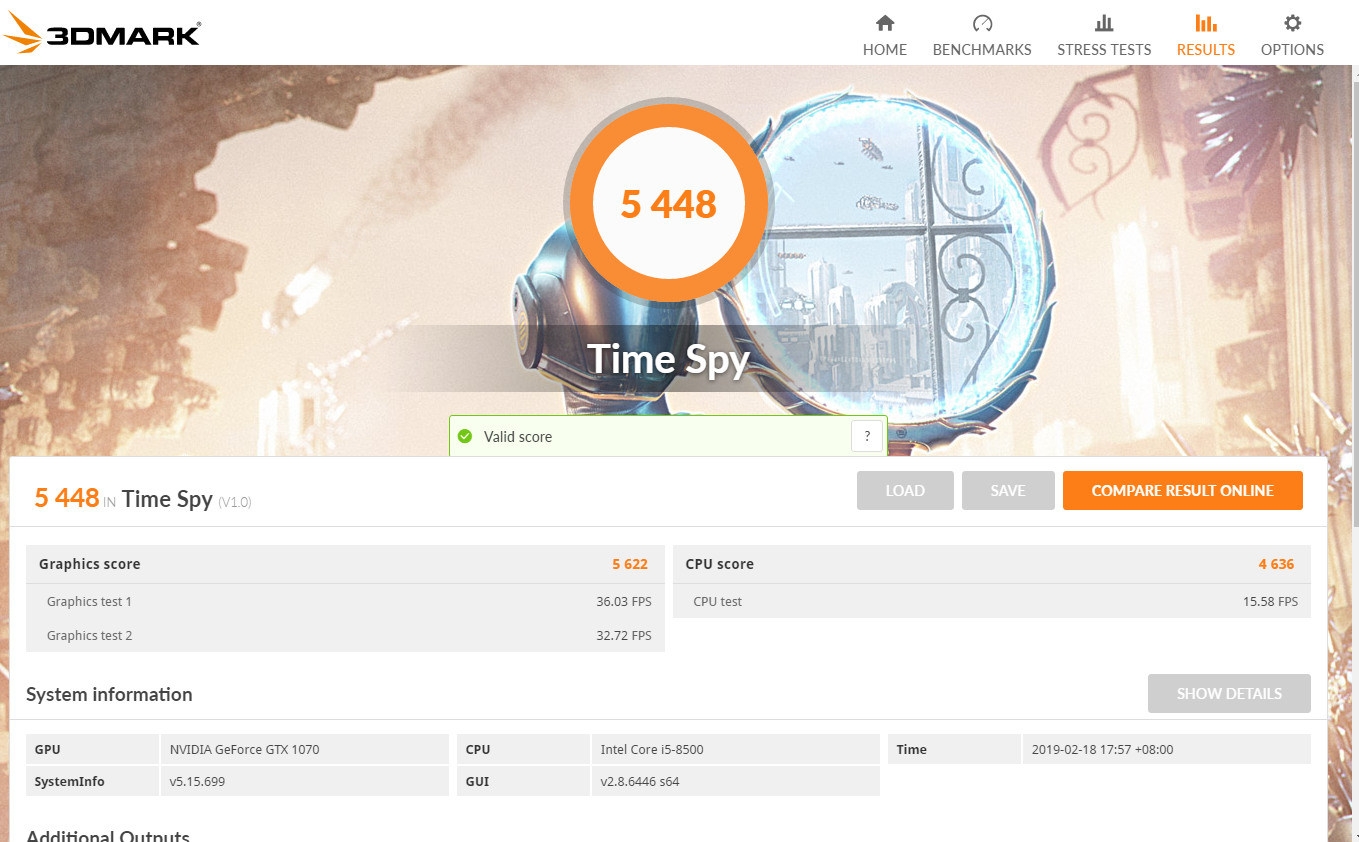
Task: Click the green Valid score checkmark icon
Action: (x=464, y=436)
